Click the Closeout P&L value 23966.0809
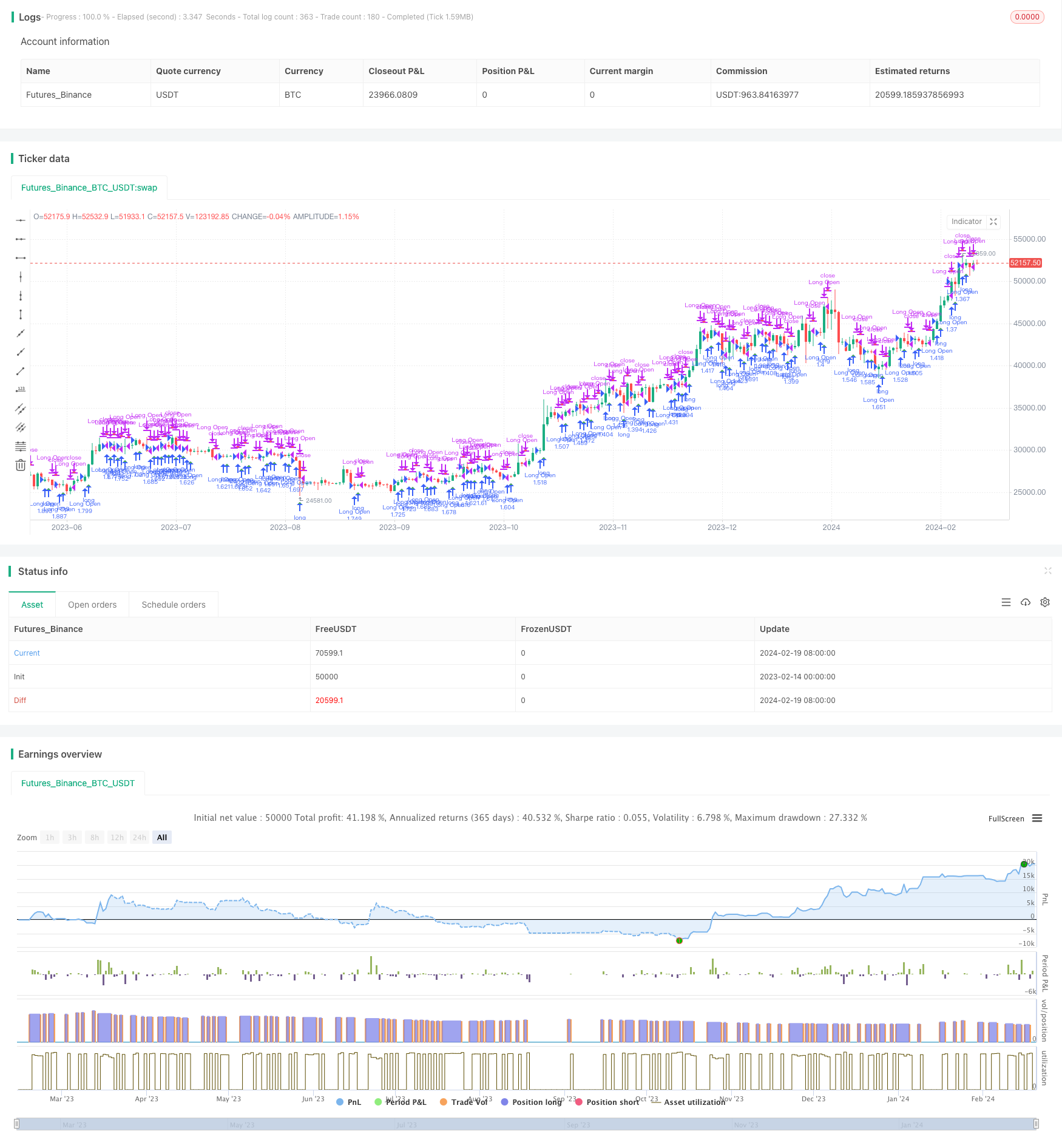 pos(393,95)
